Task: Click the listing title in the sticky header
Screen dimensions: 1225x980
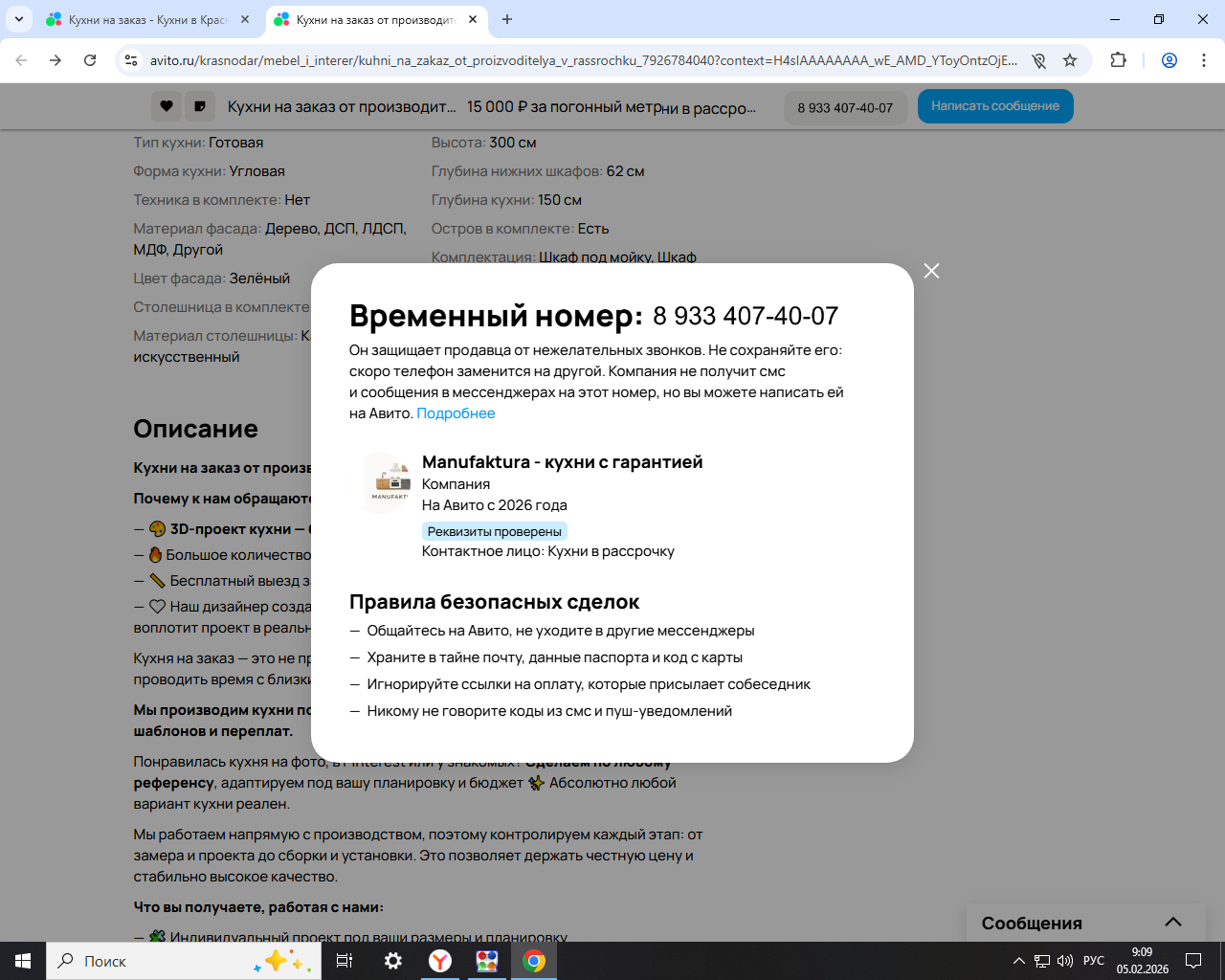Action: coord(342,107)
